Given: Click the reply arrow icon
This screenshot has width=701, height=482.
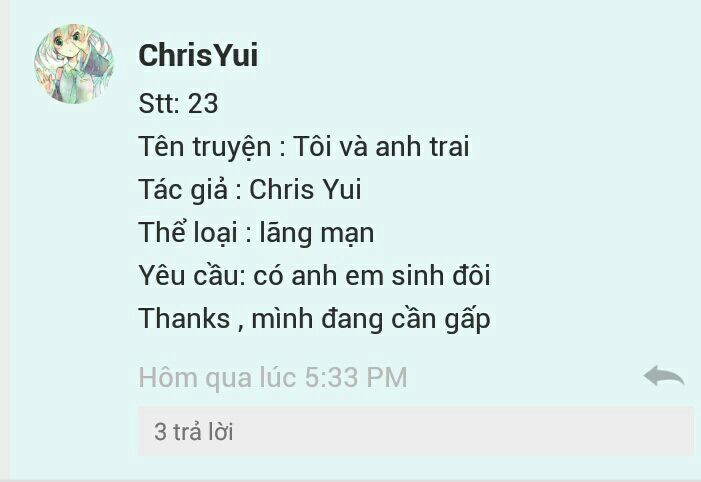Looking at the screenshot, I should [664, 376].
